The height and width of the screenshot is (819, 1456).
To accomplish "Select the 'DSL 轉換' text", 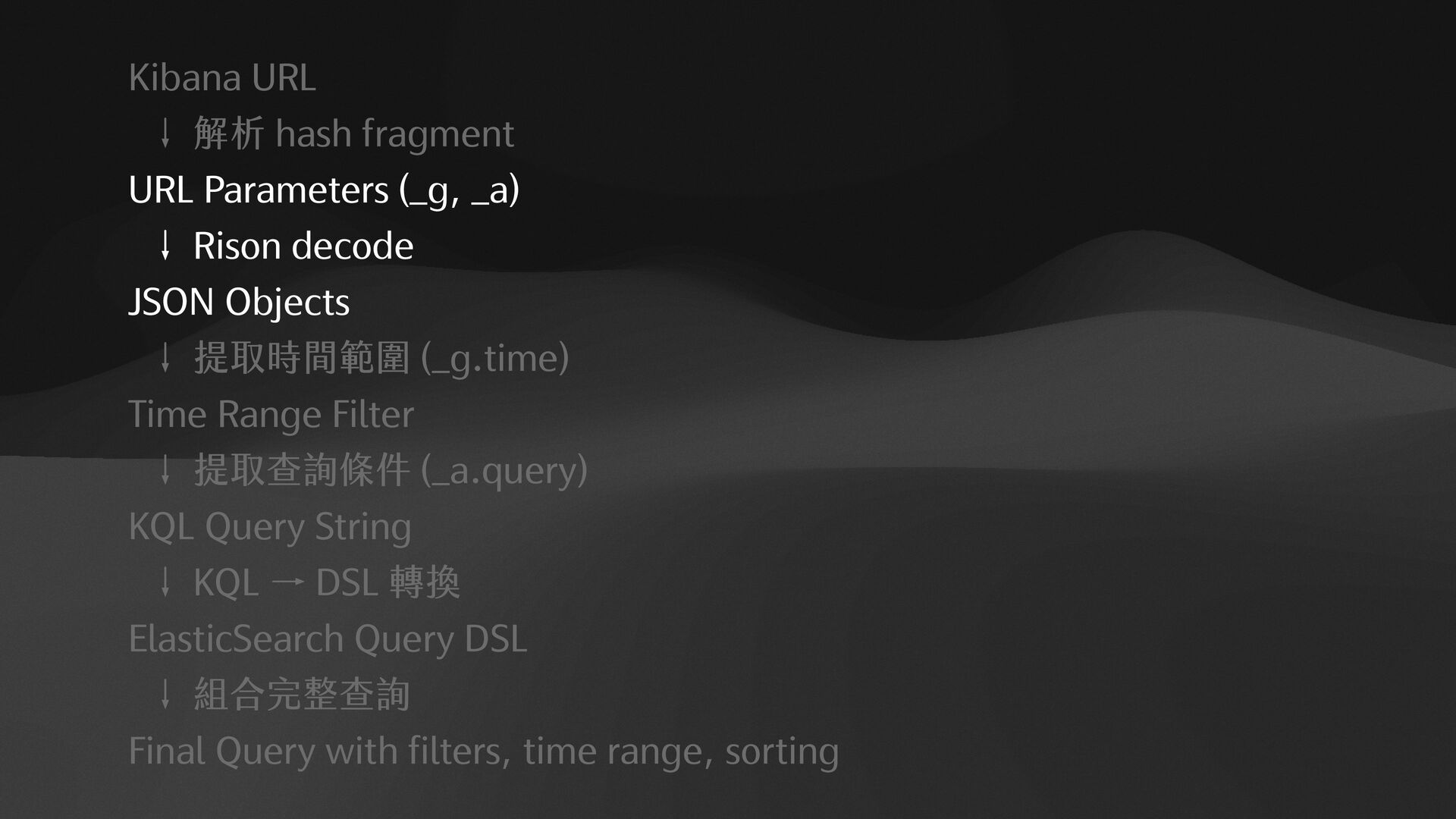I will [388, 583].
